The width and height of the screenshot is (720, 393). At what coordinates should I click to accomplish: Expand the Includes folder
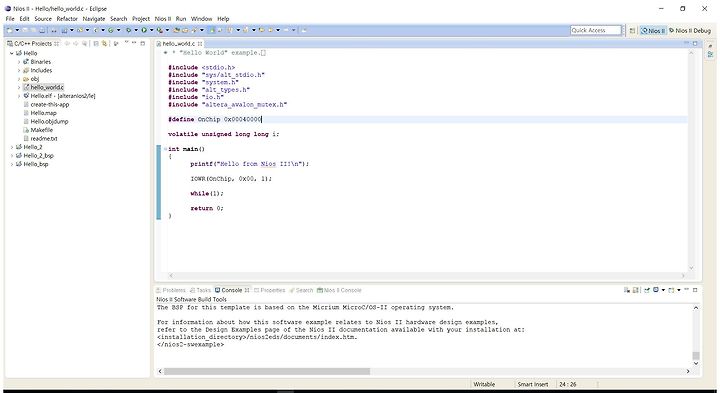[19, 70]
